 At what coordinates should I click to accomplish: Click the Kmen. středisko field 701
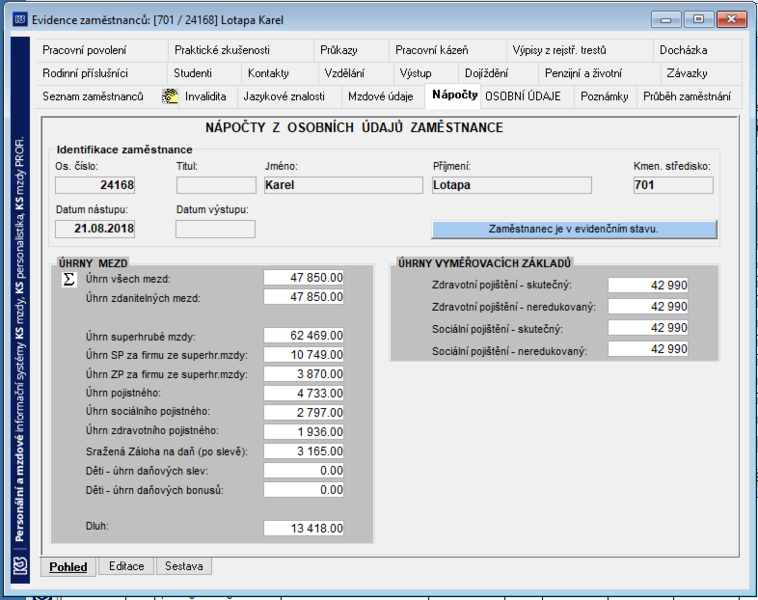tap(673, 185)
